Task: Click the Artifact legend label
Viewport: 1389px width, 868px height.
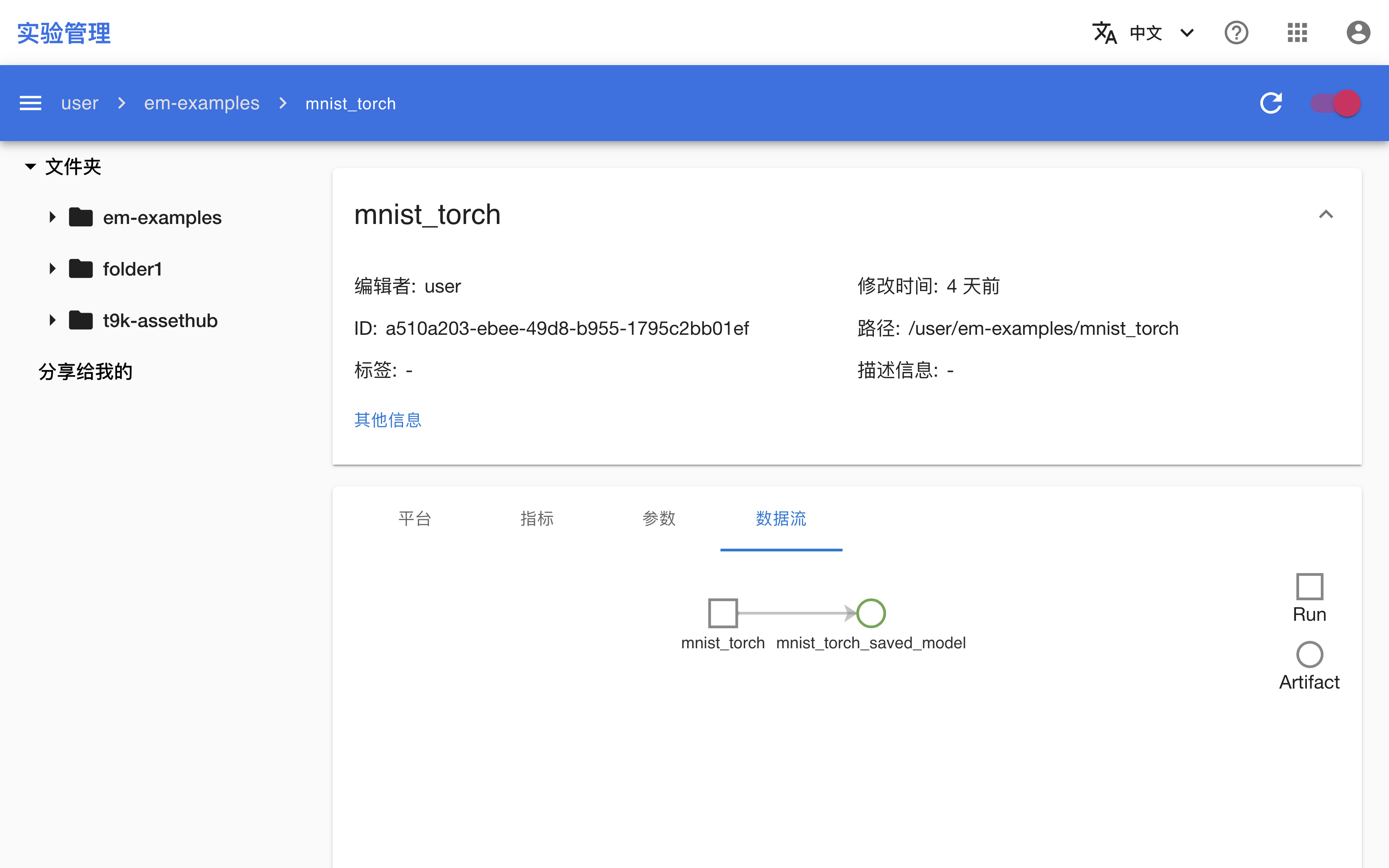Action: pos(1309,682)
